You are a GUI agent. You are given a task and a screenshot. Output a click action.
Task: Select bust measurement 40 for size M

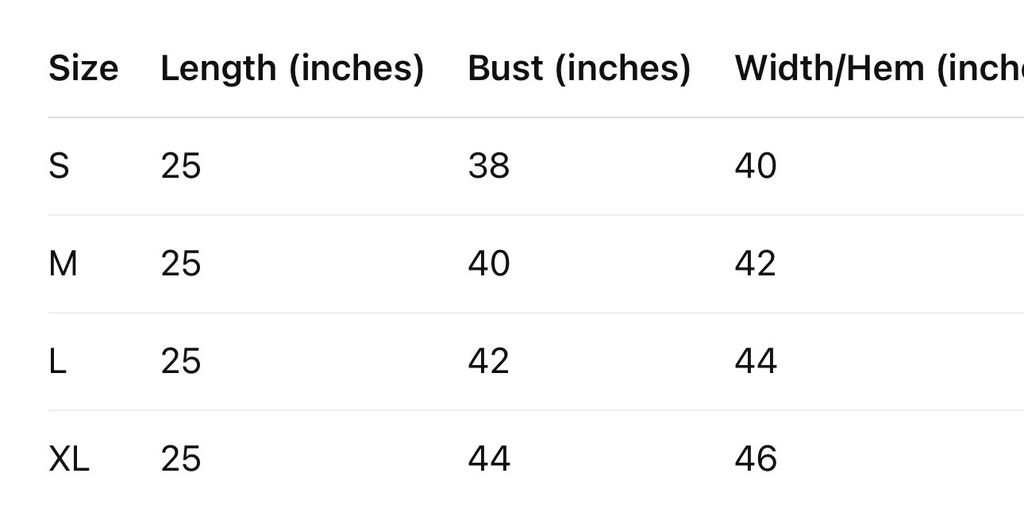tap(489, 264)
